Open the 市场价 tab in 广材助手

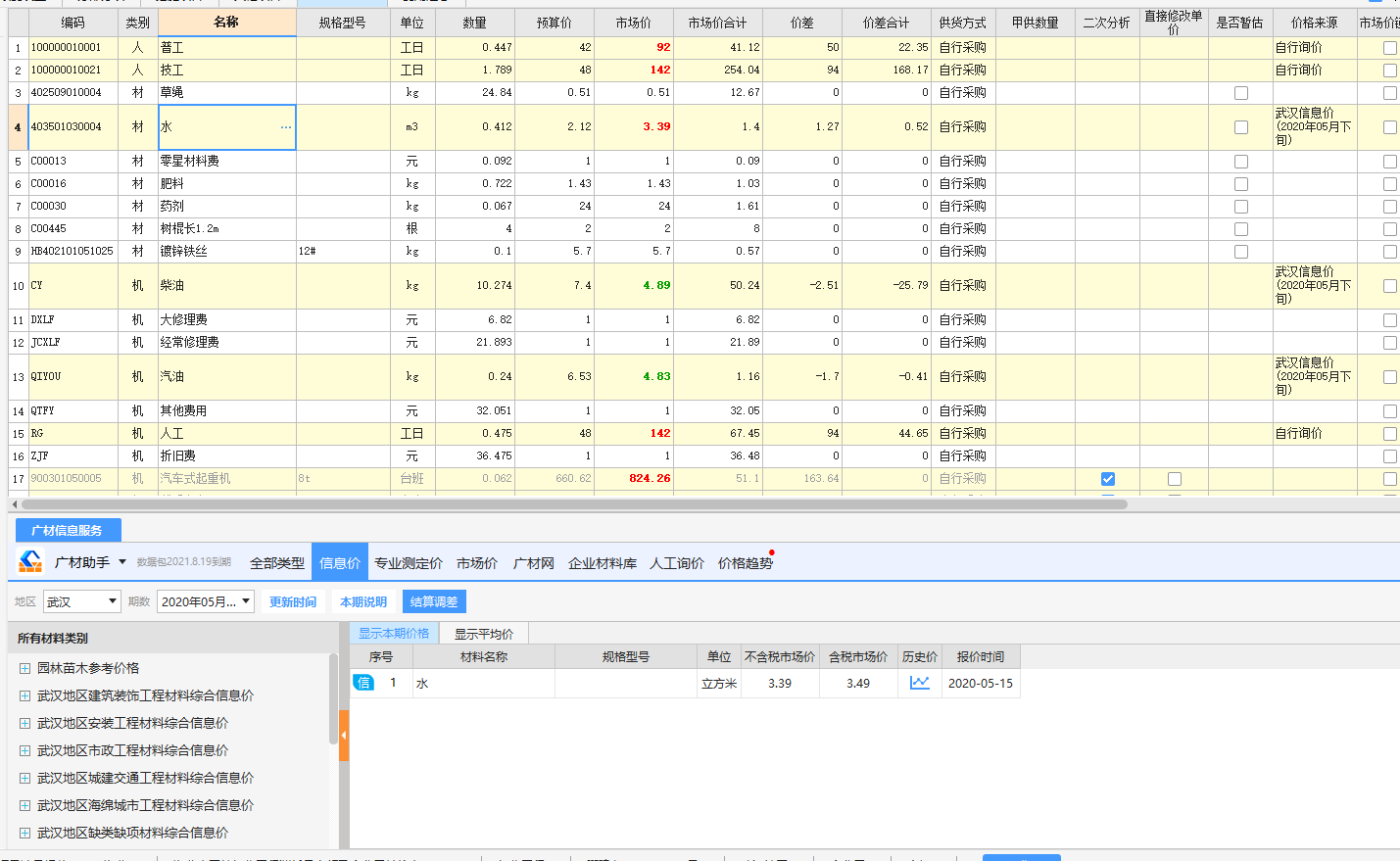[x=477, y=563]
